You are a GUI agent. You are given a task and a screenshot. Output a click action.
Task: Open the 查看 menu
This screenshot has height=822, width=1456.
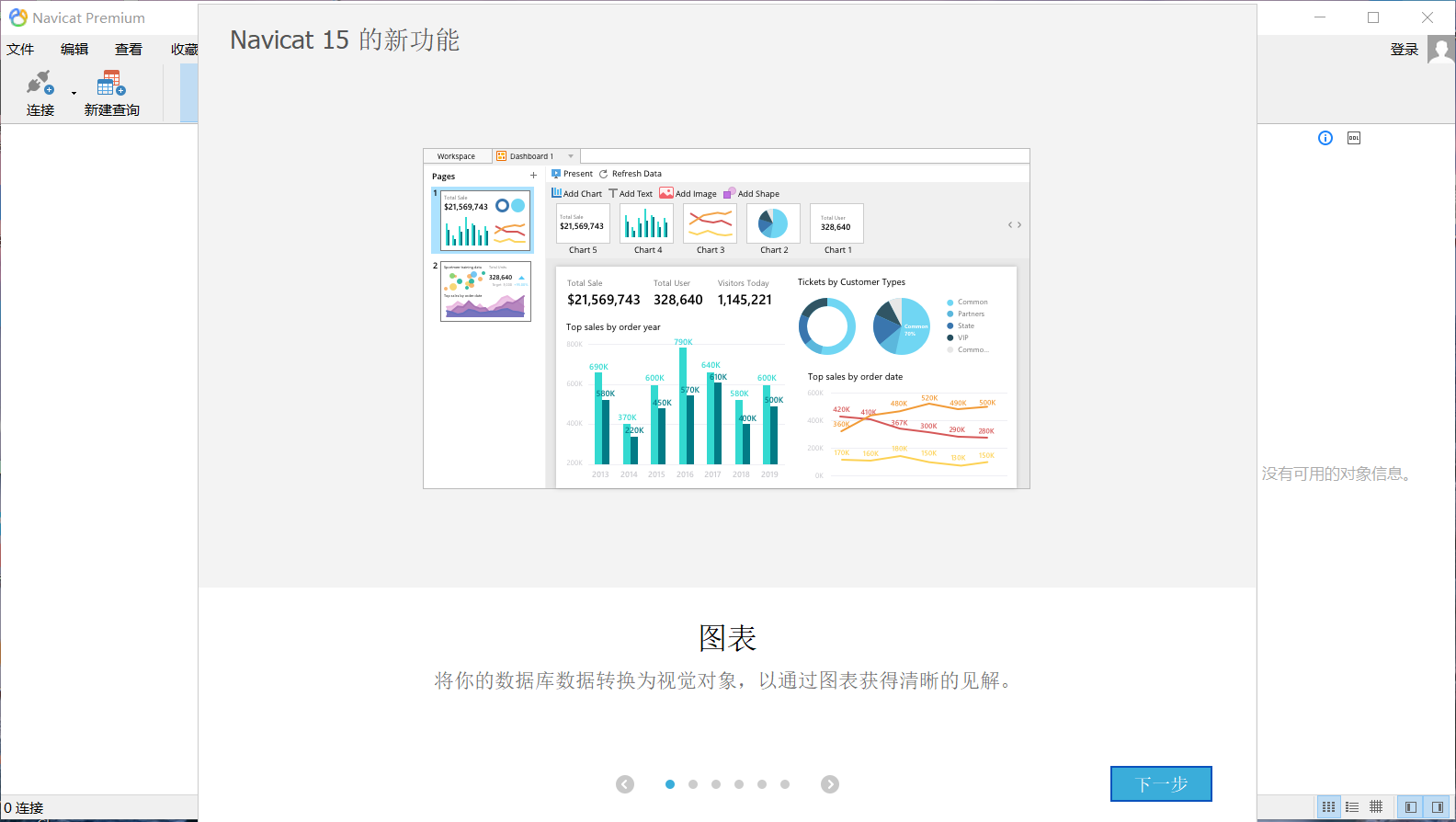tap(129, 50)
